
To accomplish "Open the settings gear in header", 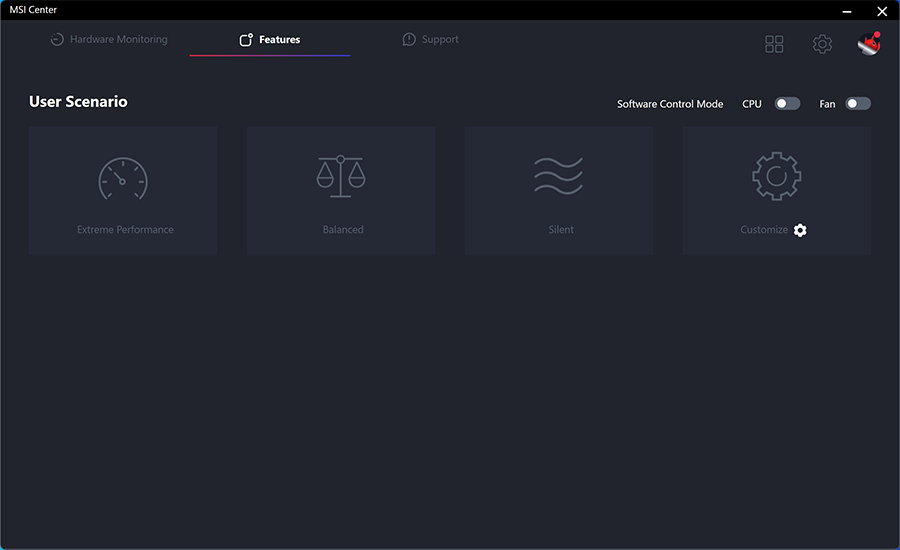I will click(822, 44).
